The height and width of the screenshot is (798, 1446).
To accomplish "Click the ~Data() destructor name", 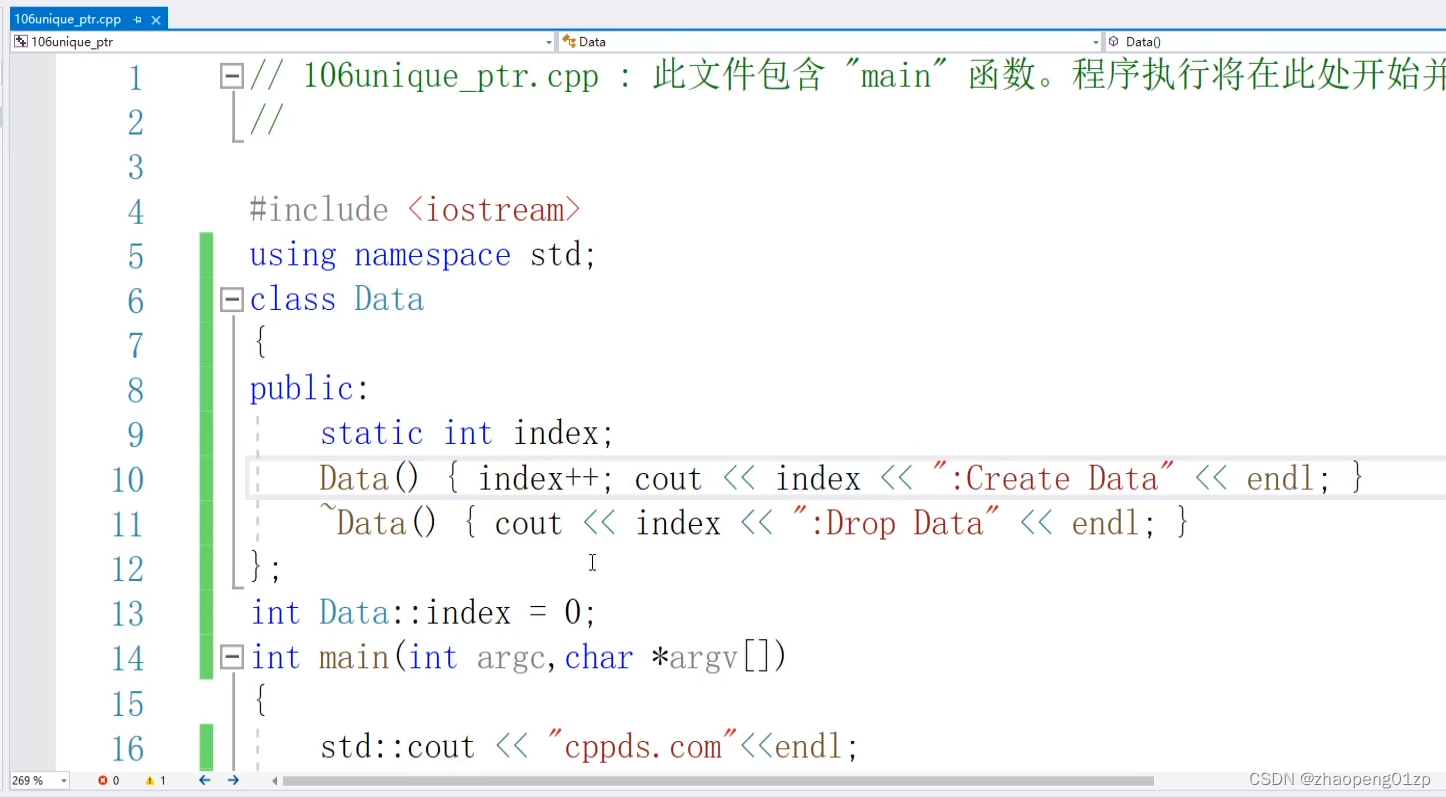I will pyautogui.click(x=378, y=523).
